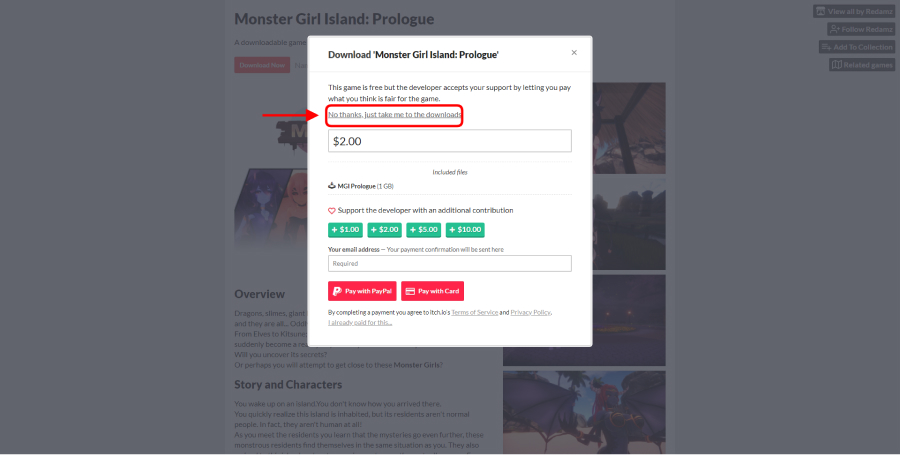Click the heart icon beside Support the developer

point(332,211)
